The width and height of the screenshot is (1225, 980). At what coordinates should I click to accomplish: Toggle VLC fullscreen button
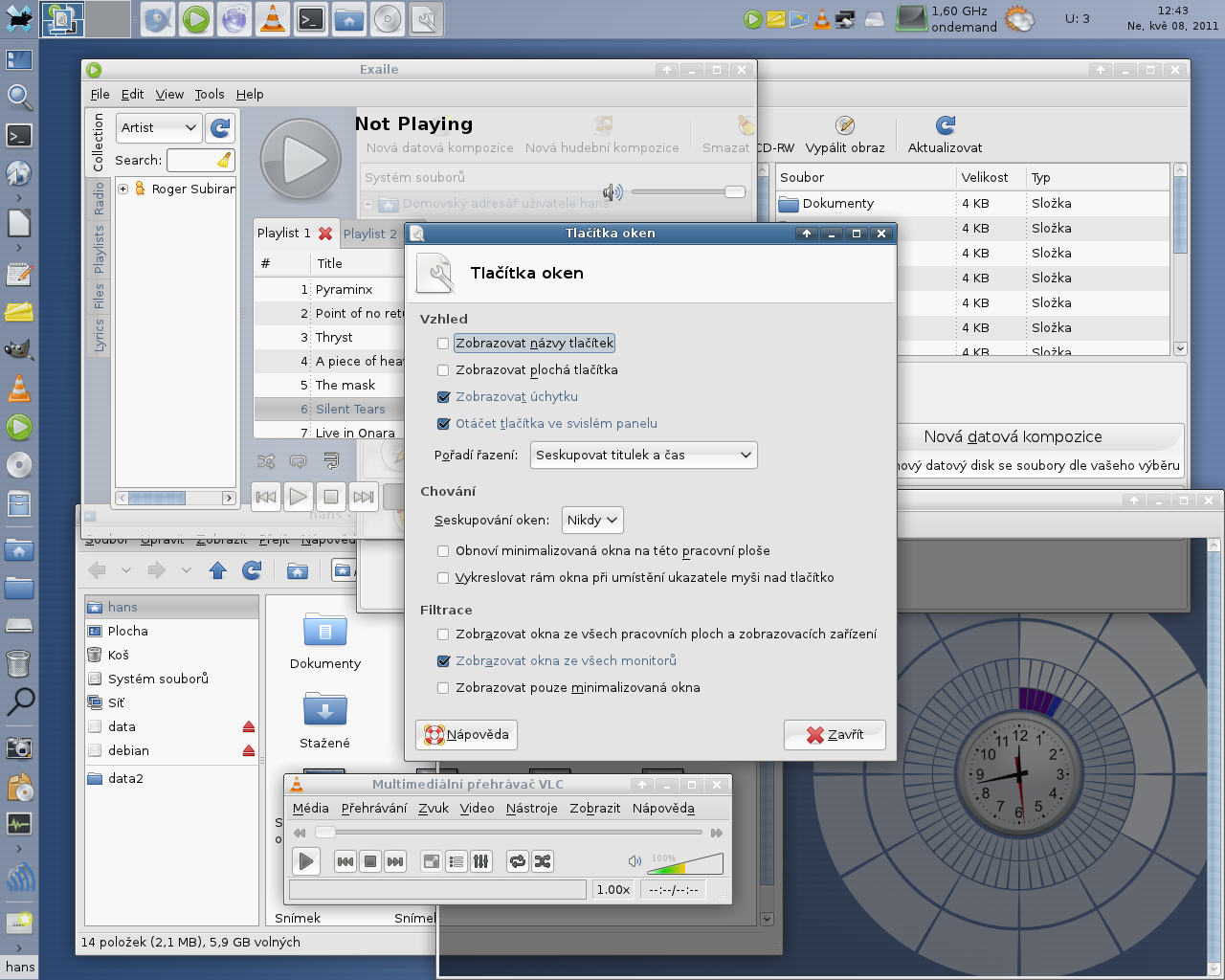pos(432,861)
